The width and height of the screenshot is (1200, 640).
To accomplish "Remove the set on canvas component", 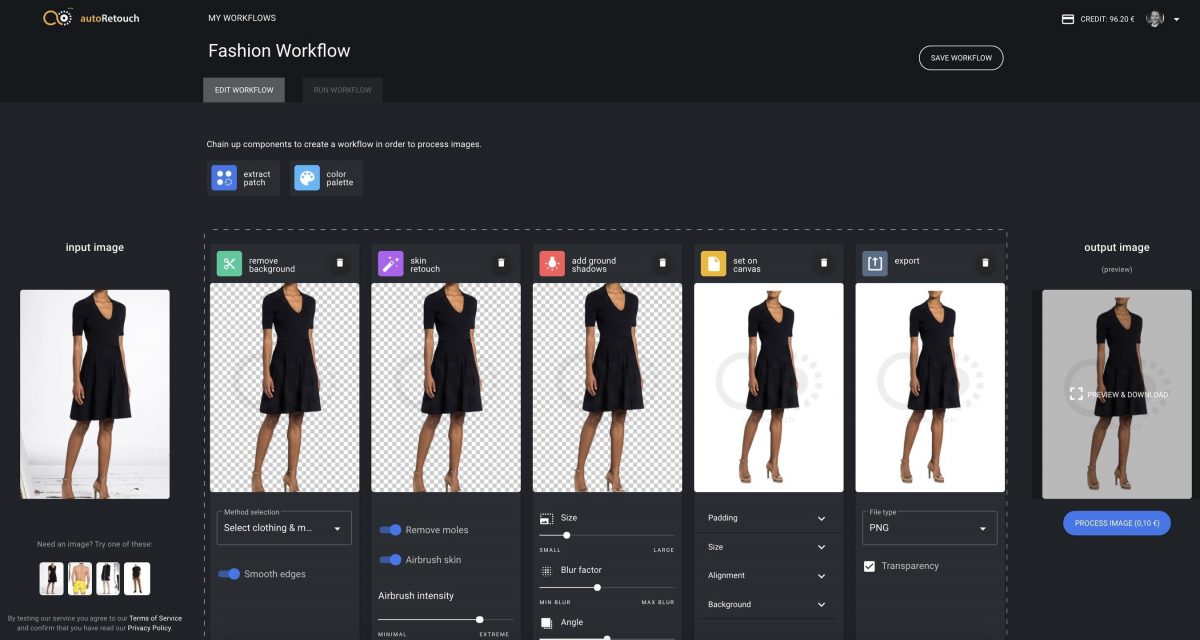I will [x=824, y=263].
